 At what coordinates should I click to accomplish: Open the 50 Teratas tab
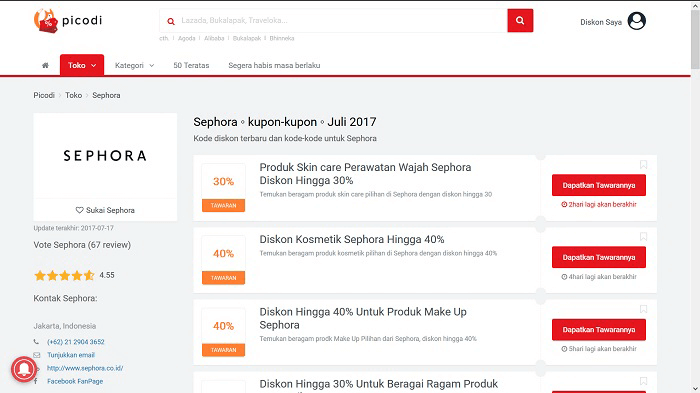[191, 65]
